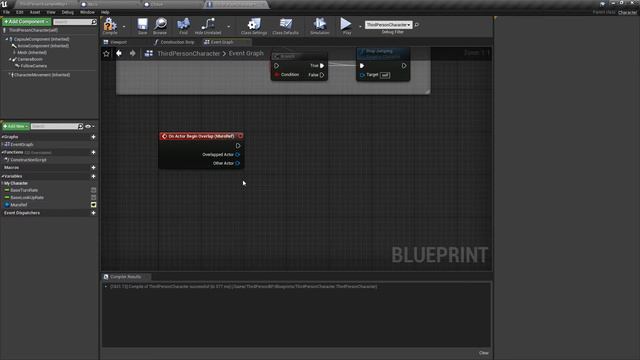Click the favorite star icon in graph bar

click(x=107, y=53)
